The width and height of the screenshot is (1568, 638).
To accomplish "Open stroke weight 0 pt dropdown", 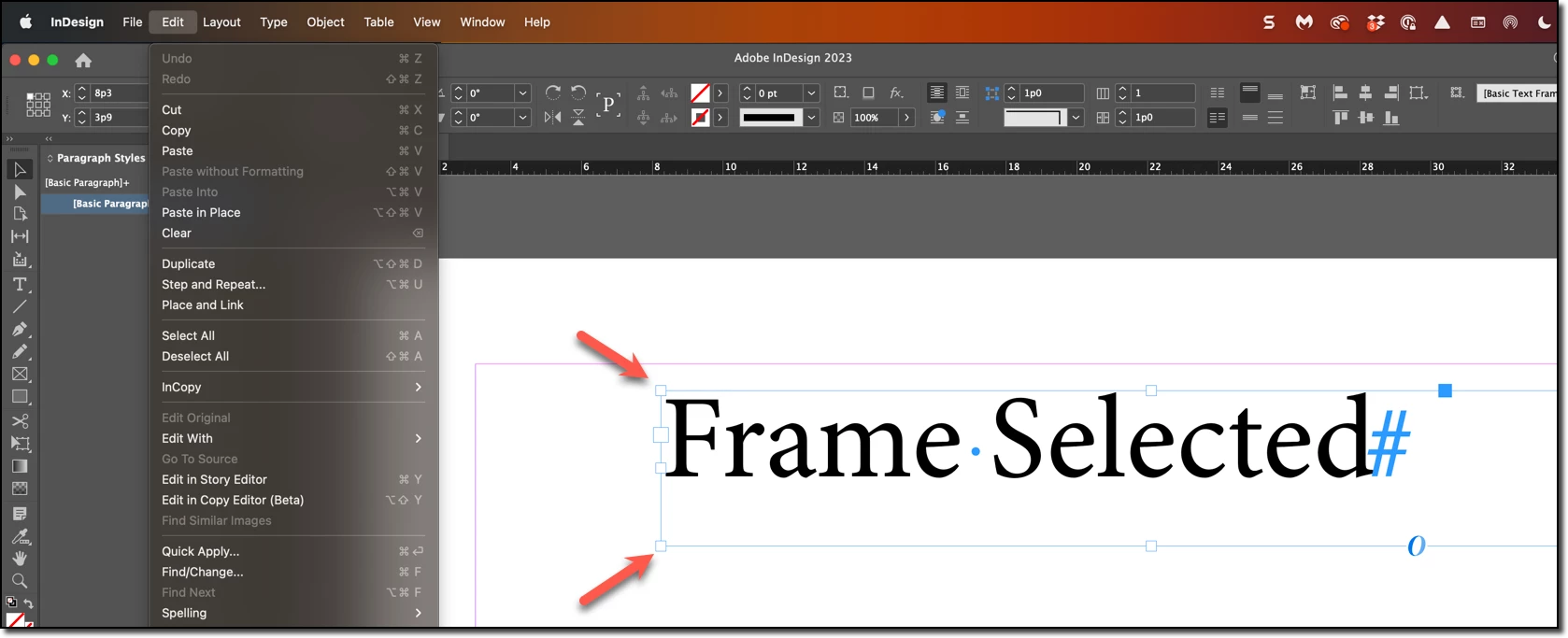I will point(811,92).
